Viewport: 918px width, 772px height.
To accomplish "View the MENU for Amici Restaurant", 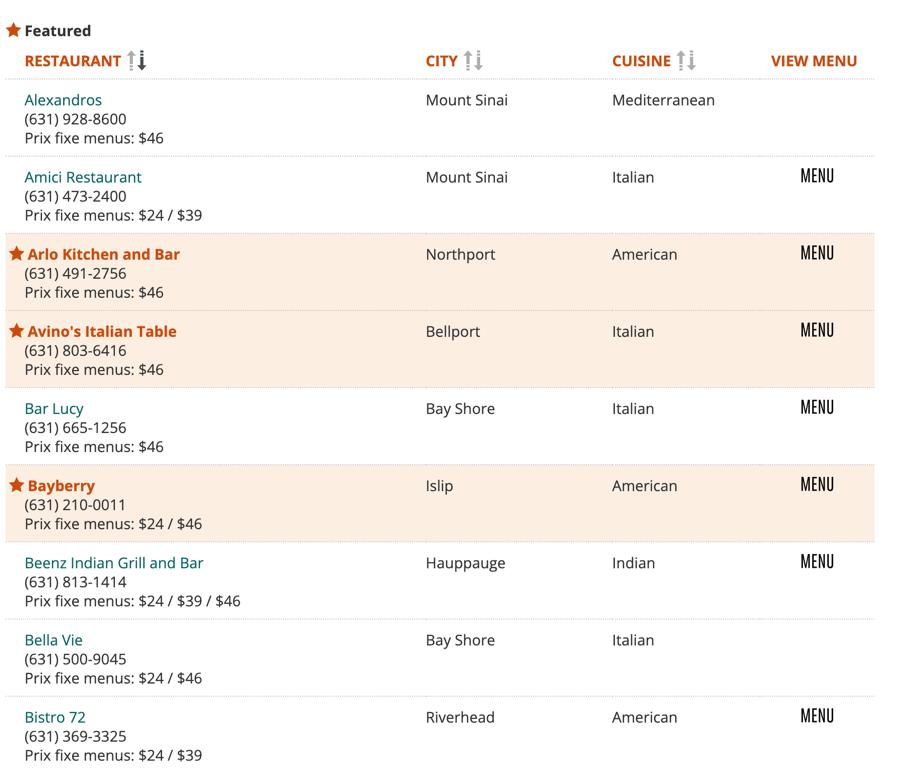I will (x=817, y=176).
